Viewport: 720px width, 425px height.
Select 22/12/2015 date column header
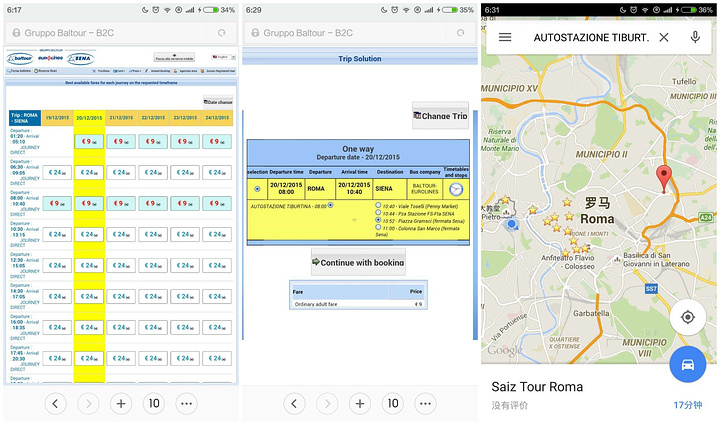click(x=153, y=118)
